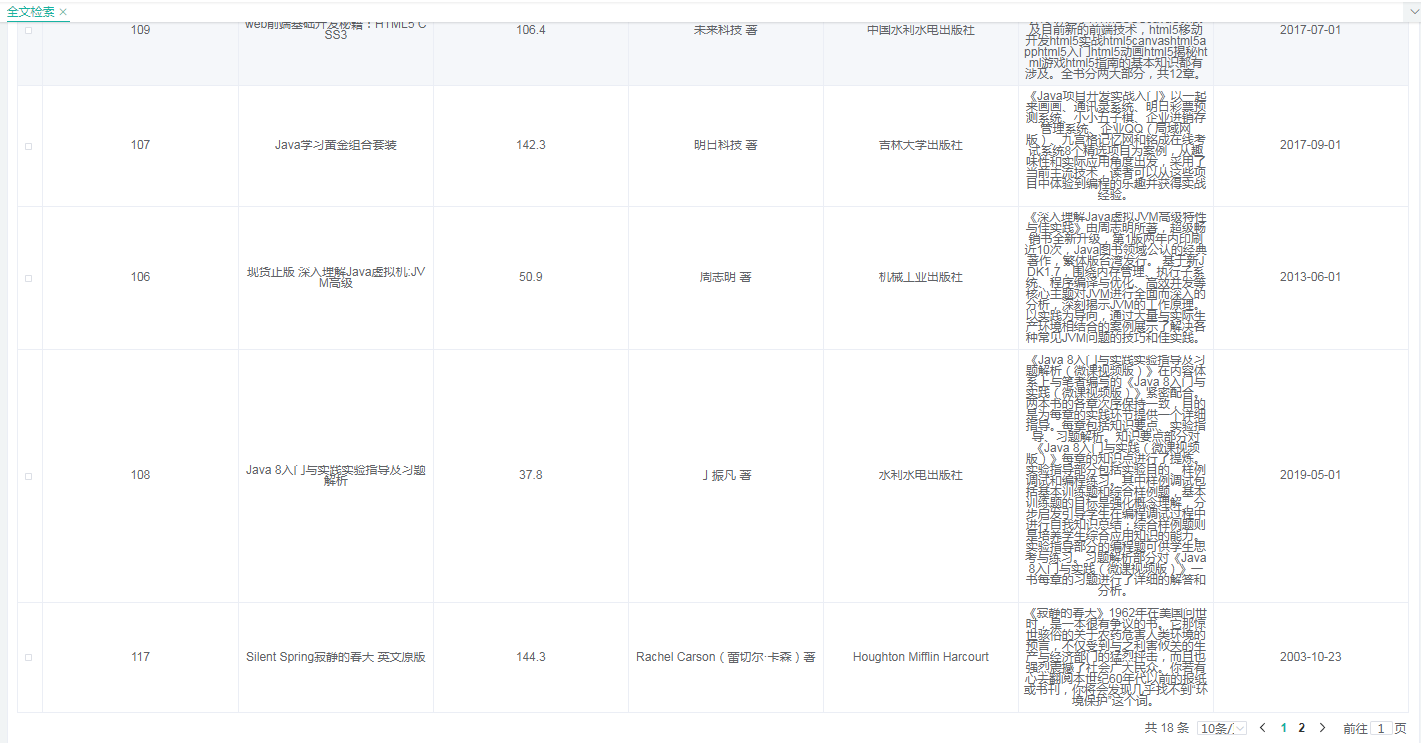This screenshot has width=1421, height=743.
Task: Click title Silent Spring寂静的春天 英文原版
Action: coord(336,657)
